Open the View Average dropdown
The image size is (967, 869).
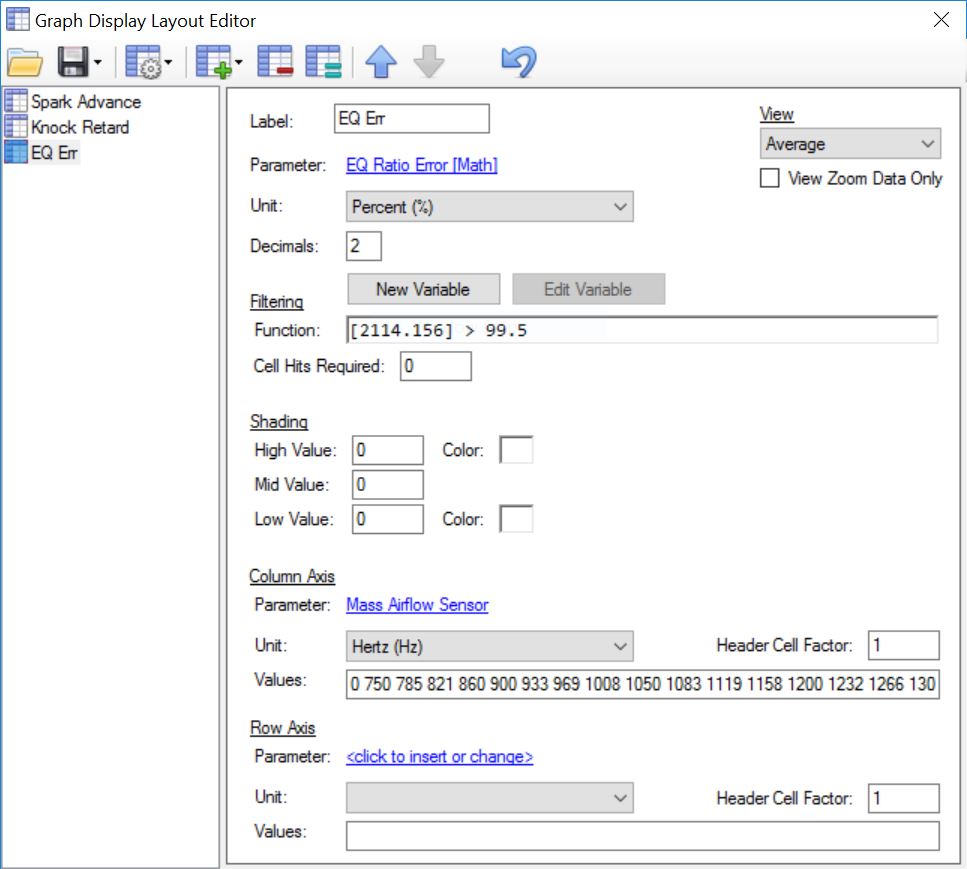coord(850,144)
